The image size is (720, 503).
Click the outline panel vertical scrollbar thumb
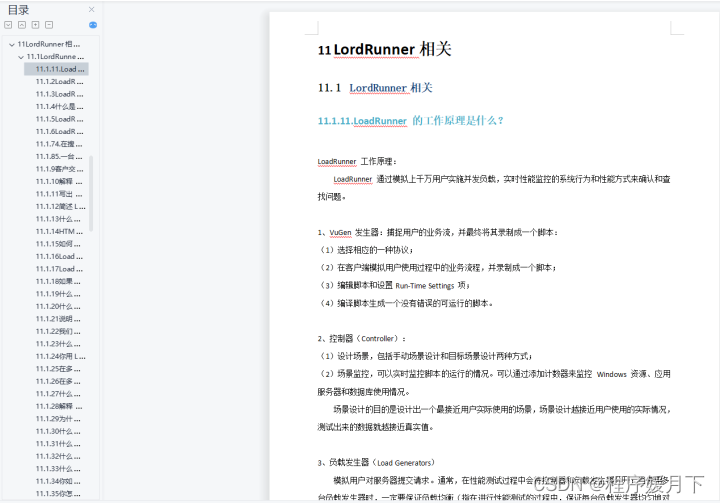[x=91, y=193]
